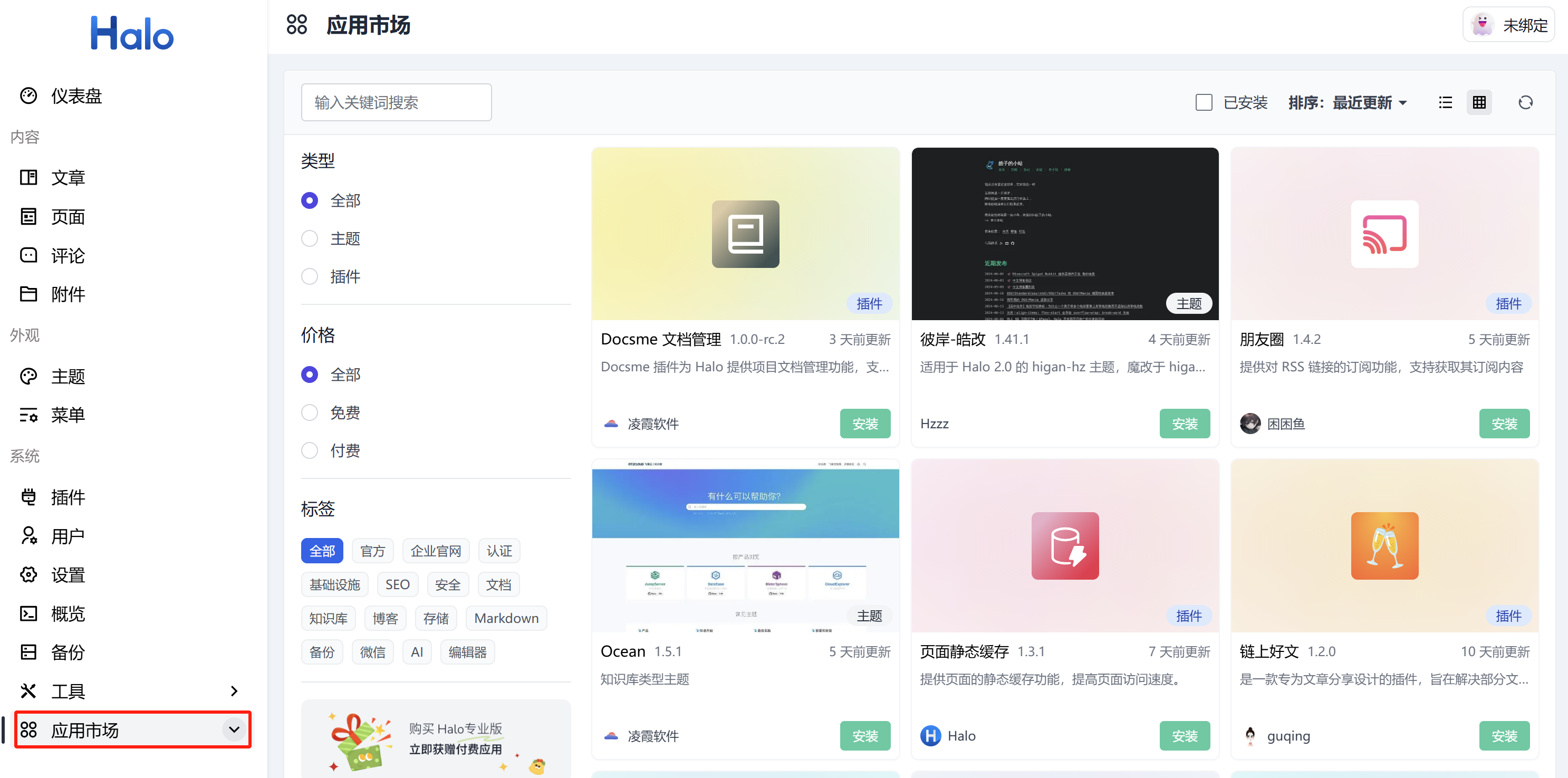Click the 页面静态缓存 database icon

1065,545
